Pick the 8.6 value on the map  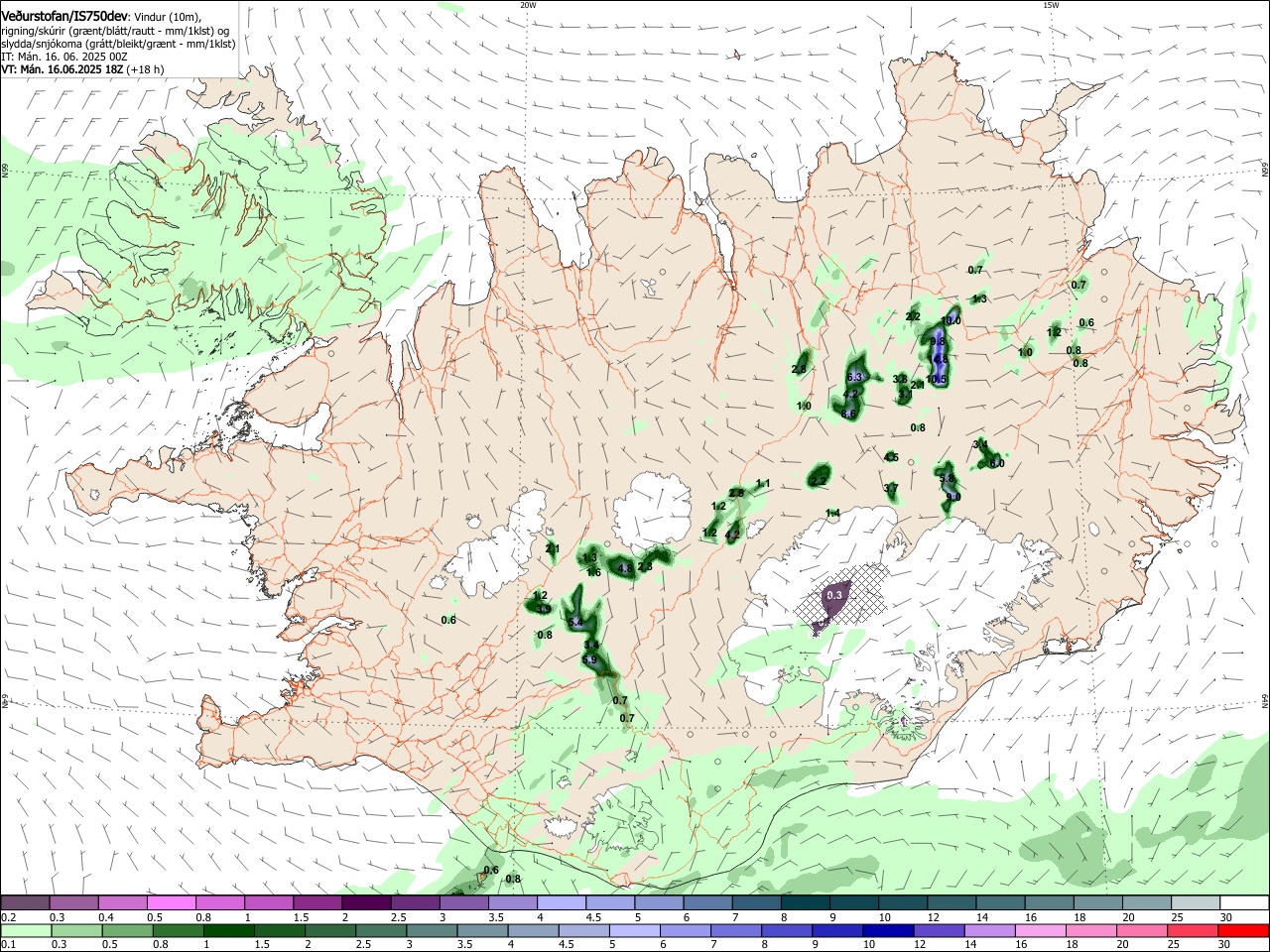[848, 414]
